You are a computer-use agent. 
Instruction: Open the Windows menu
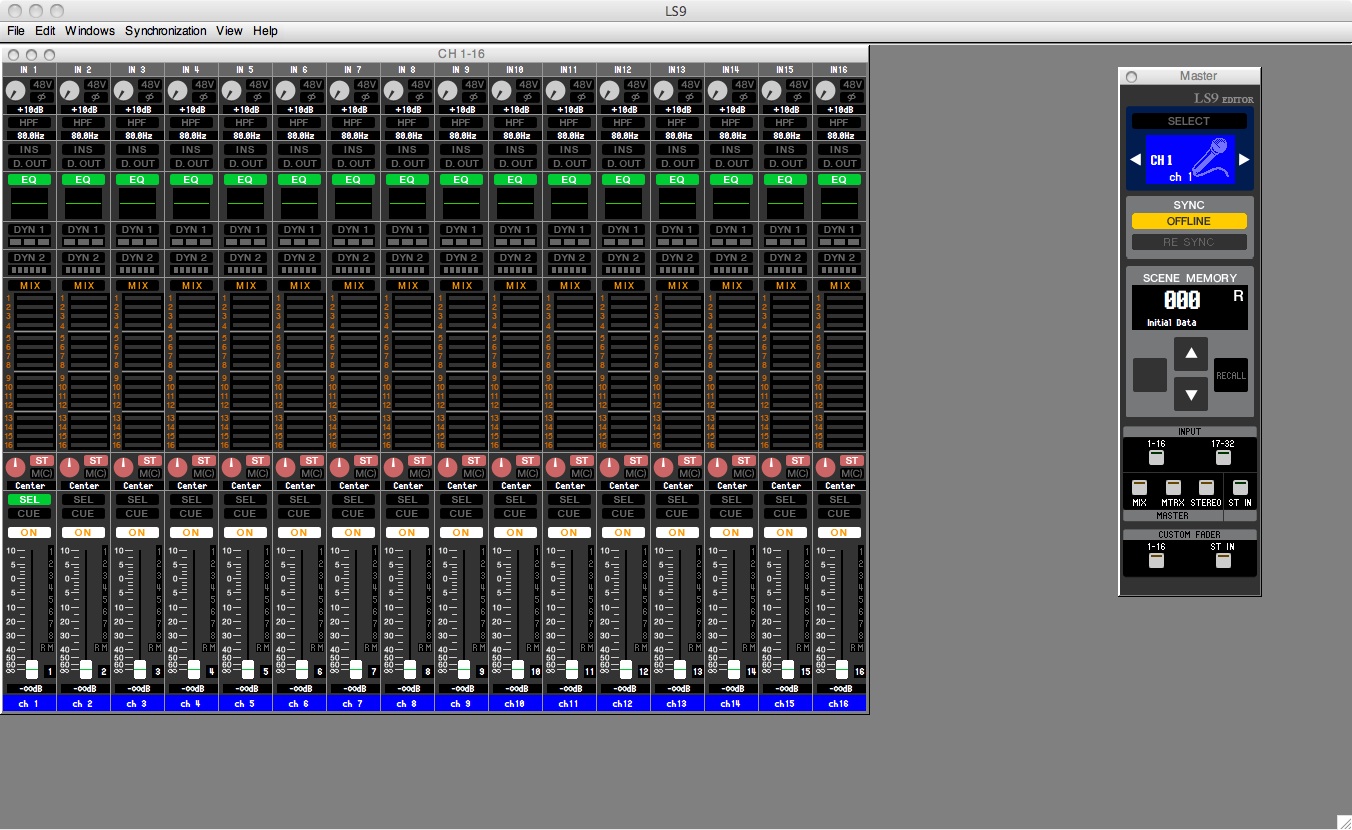tap(90, 31)
